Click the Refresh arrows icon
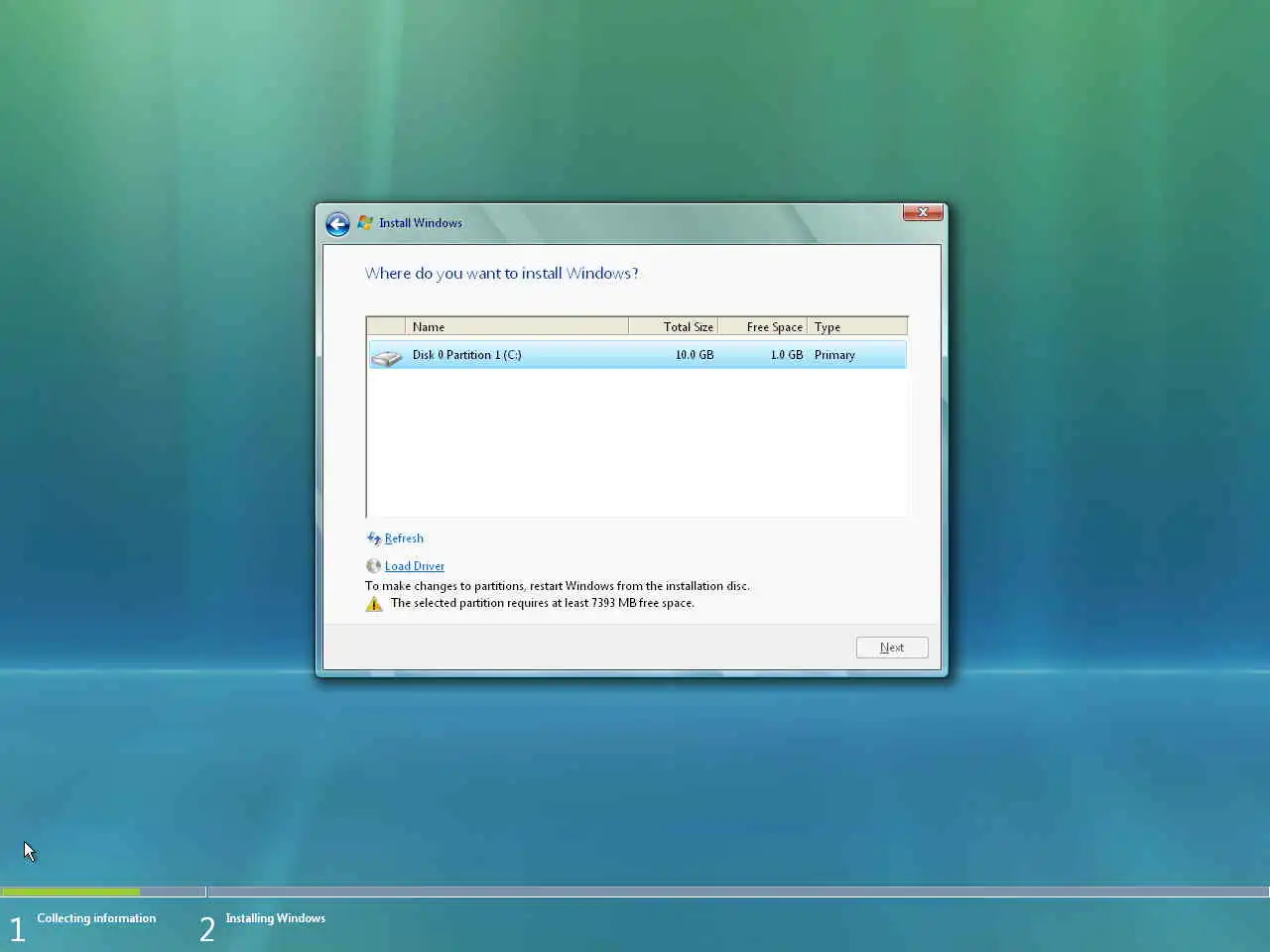The height and width of the screenshot is (952, 1270). coord(374,538)
